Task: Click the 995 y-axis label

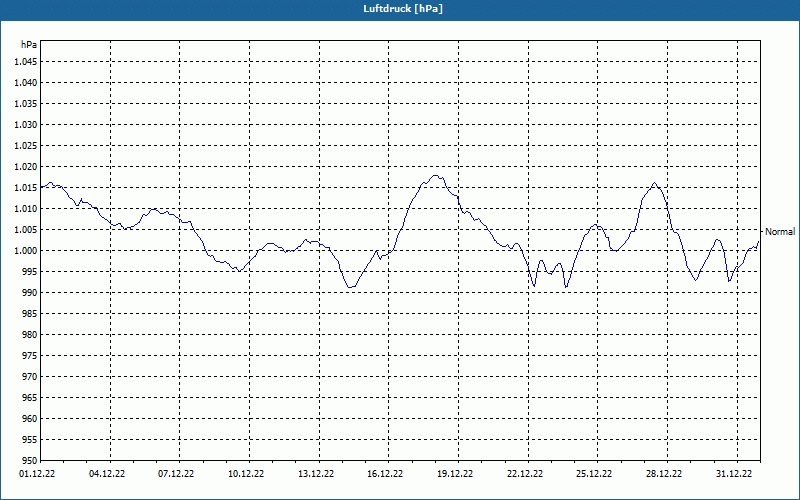Action: (30, 271)
